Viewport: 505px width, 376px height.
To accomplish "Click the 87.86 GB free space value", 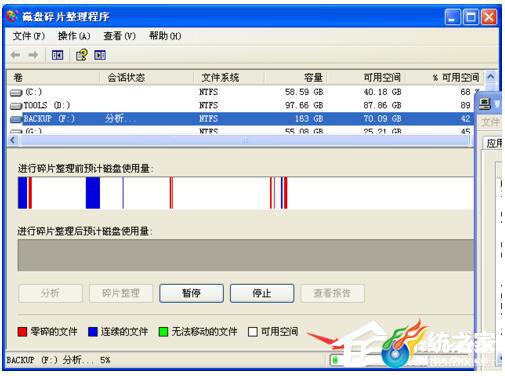I will (382, 105).
